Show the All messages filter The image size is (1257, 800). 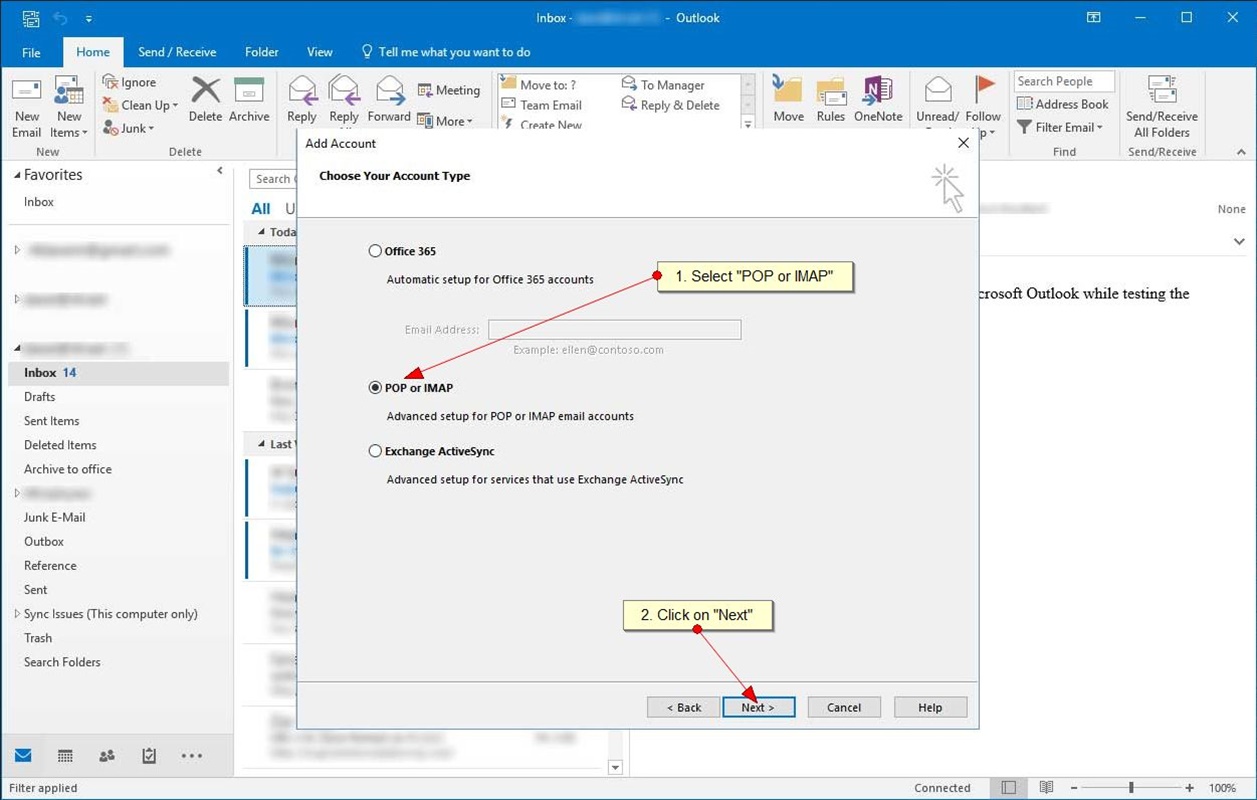tap(261, 209)
